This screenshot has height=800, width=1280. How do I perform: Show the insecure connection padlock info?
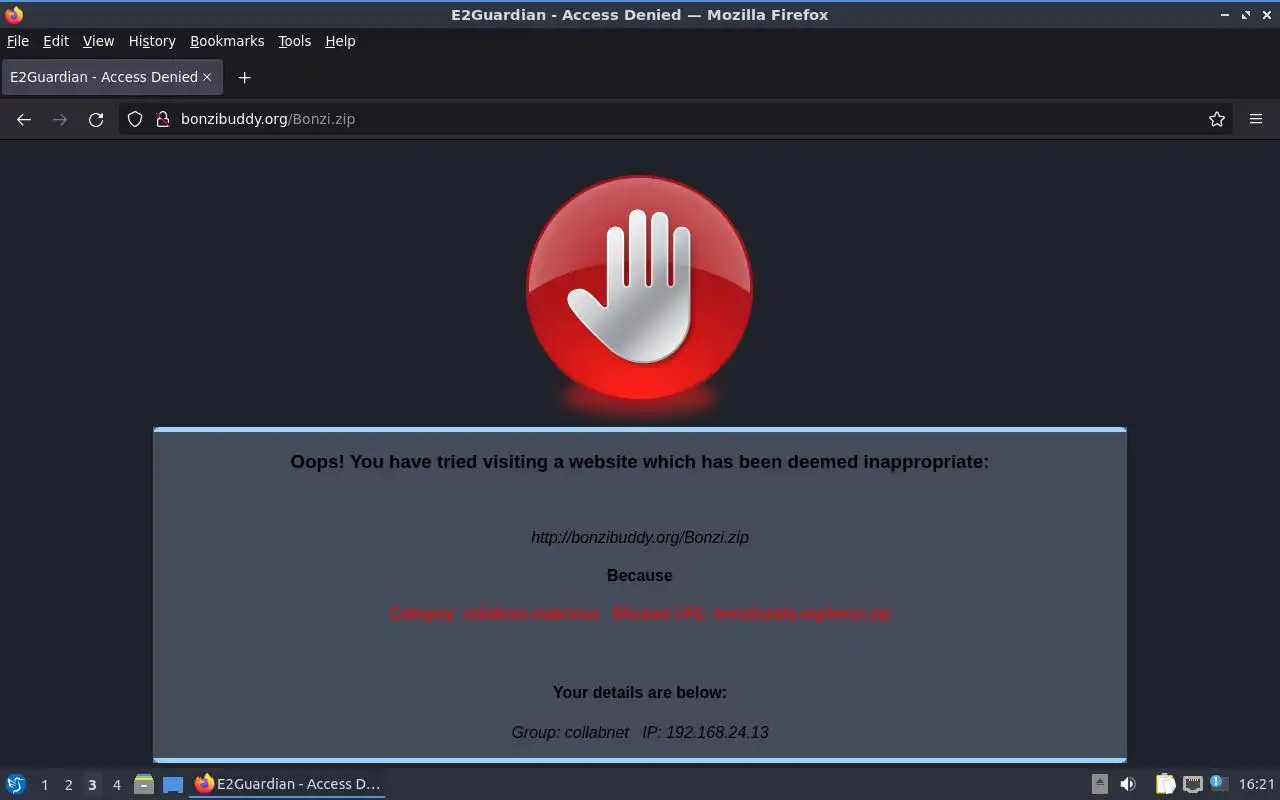[x=163, y=119]
